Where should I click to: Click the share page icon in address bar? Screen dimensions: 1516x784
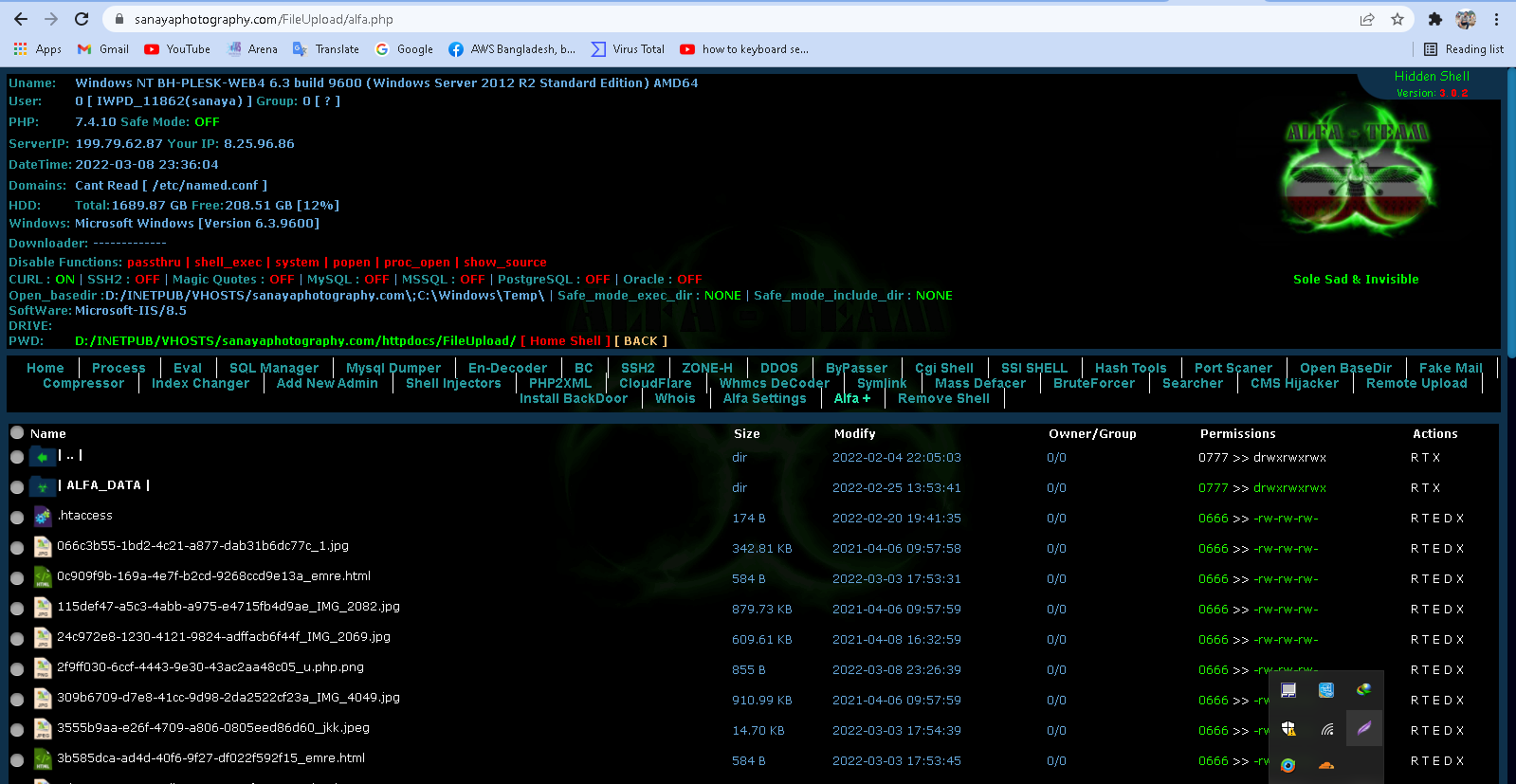click(1366, 19)
